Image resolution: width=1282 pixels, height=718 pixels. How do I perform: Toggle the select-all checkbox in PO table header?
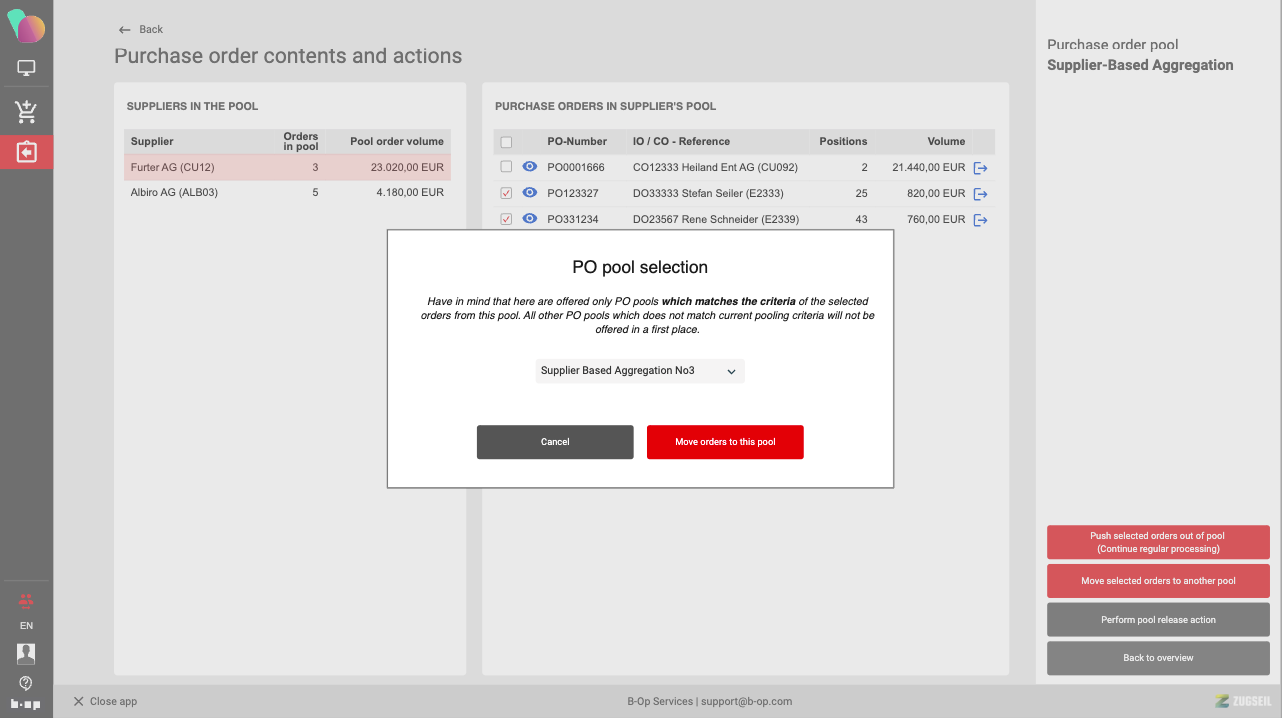[506, 142]
